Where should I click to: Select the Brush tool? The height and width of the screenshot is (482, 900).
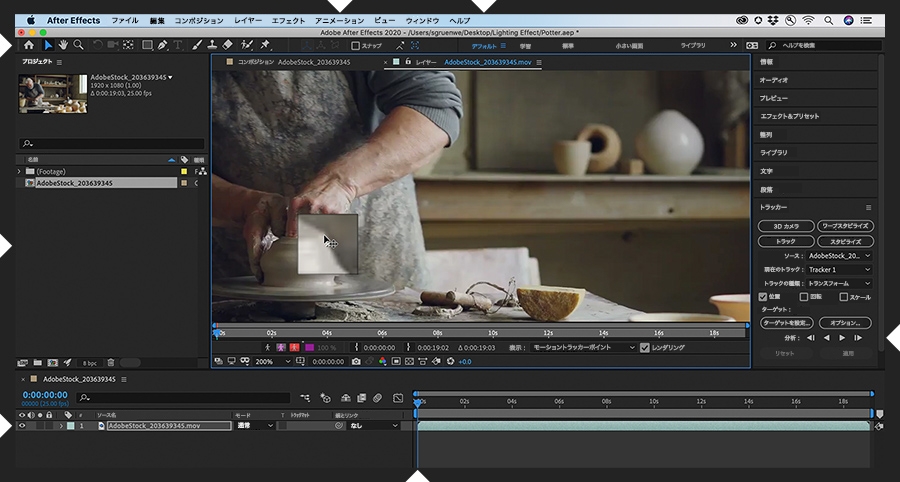point(197,45)
